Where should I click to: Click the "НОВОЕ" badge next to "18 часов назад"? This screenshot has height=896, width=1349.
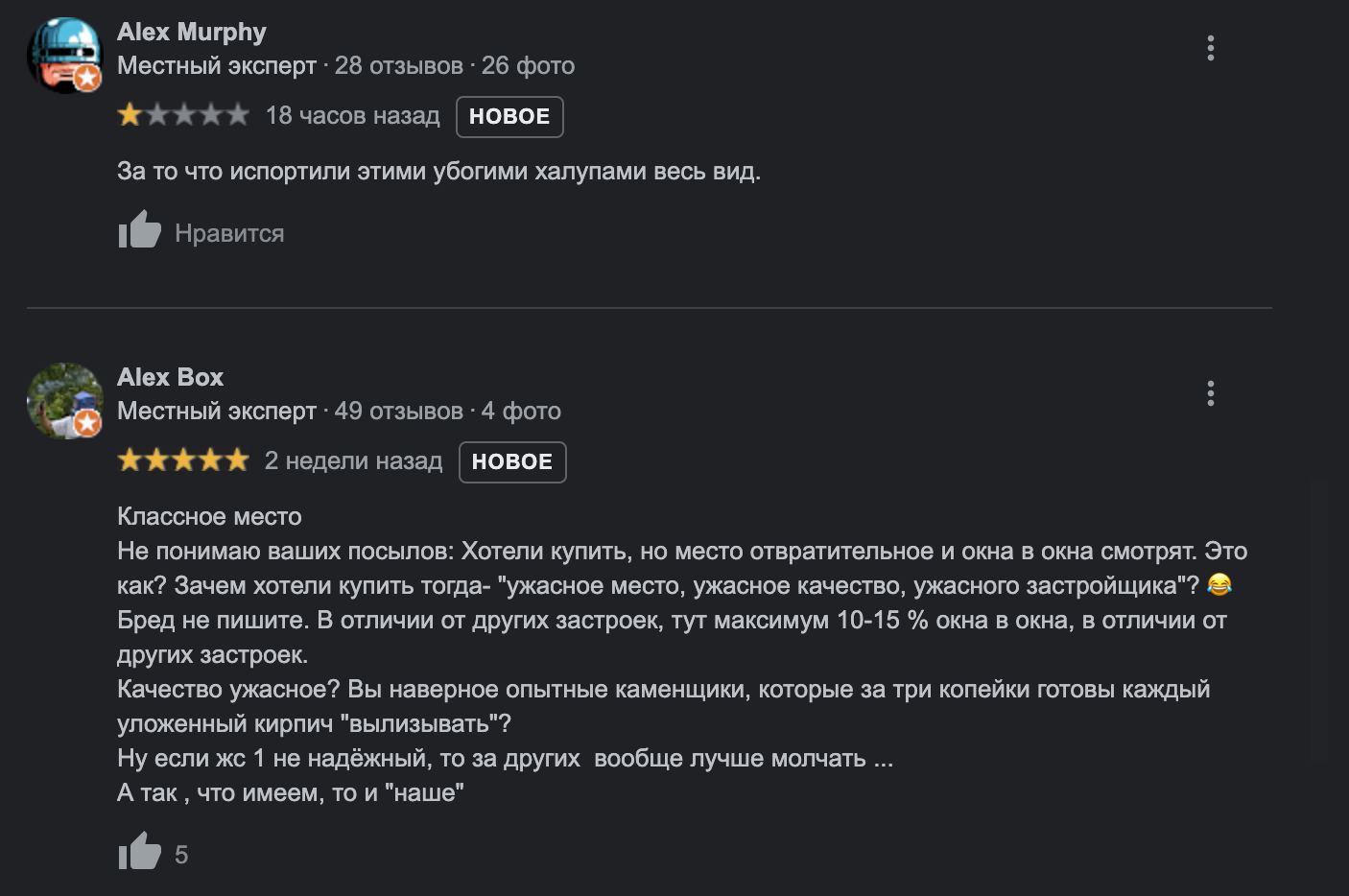tap(509, 117)
